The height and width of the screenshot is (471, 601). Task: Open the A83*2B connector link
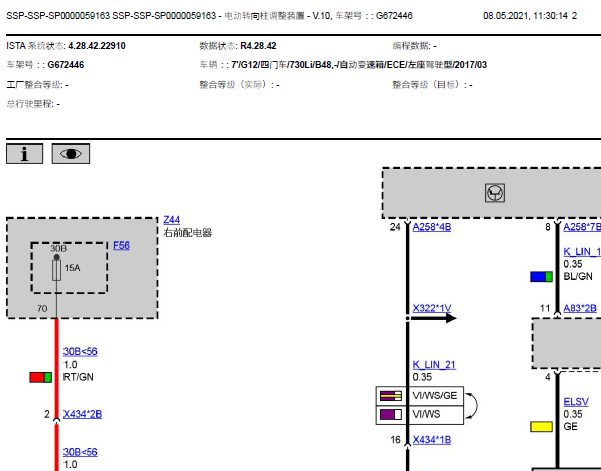click(580, 308)
